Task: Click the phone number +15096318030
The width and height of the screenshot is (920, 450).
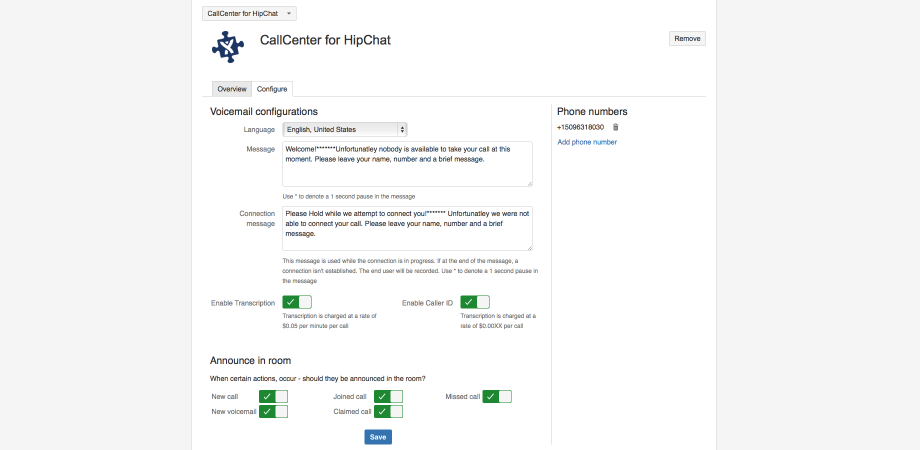Action: click(581, 127)
